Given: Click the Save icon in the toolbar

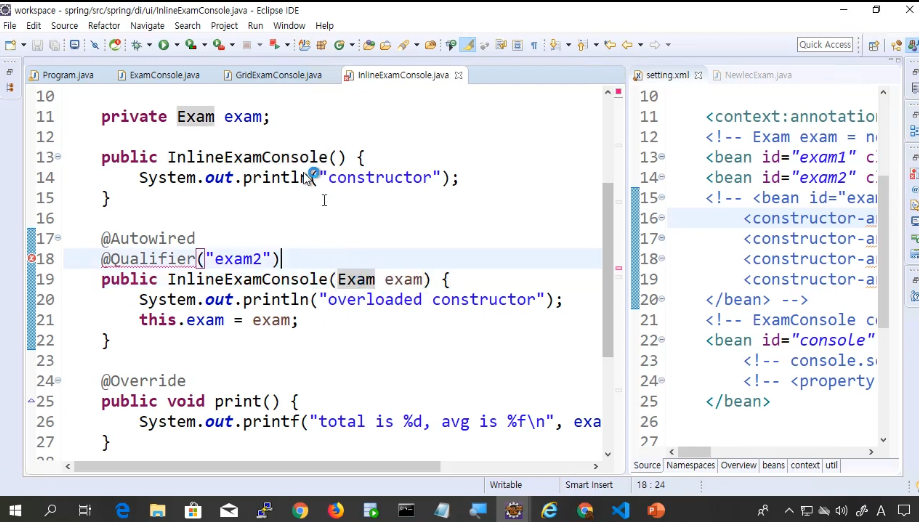Looking at the screenshot, I should pyautogui.click(x=37, y=45).
